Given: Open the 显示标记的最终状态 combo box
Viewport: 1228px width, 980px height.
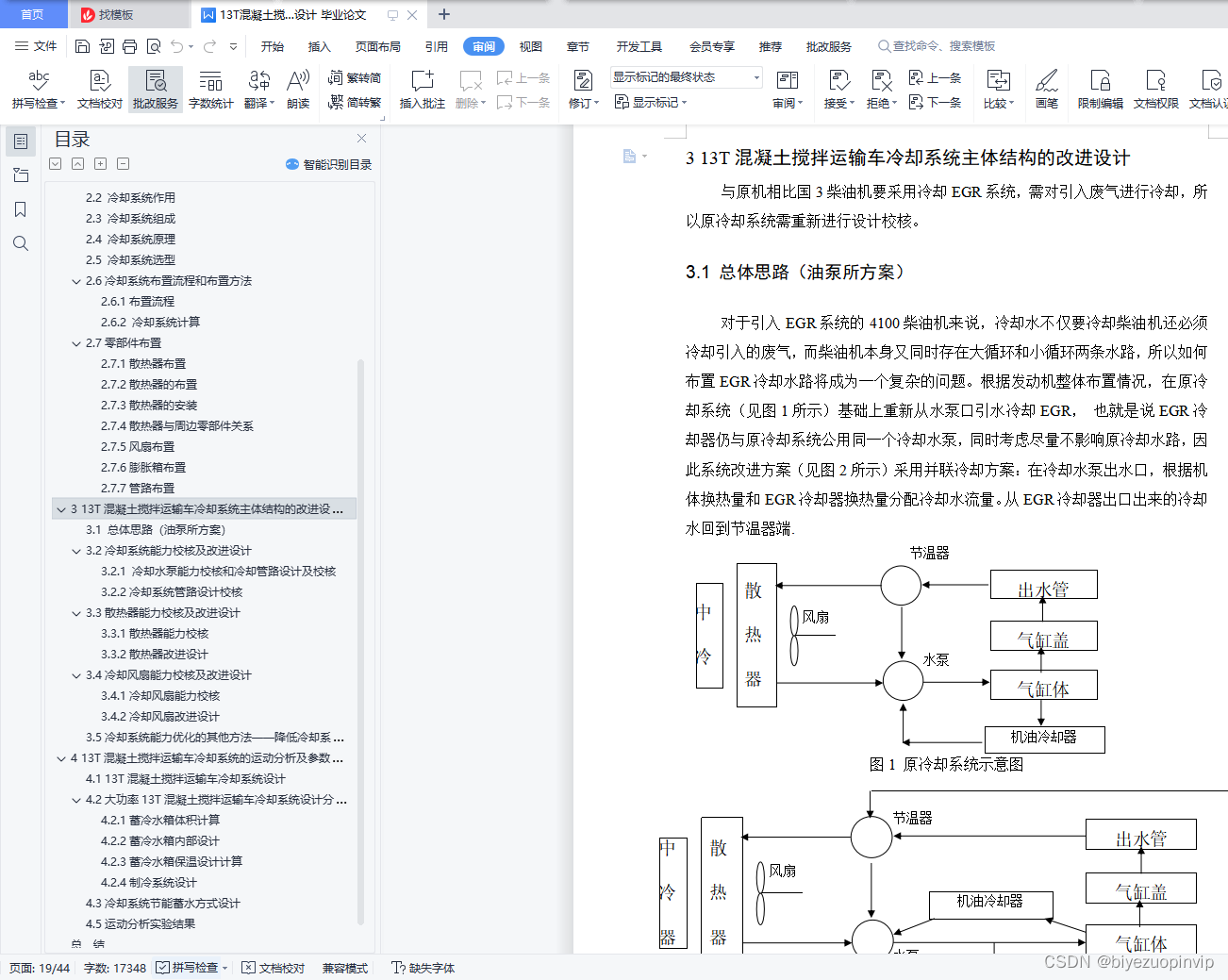Looking at the screenshot, I should (x=686, y=77).
